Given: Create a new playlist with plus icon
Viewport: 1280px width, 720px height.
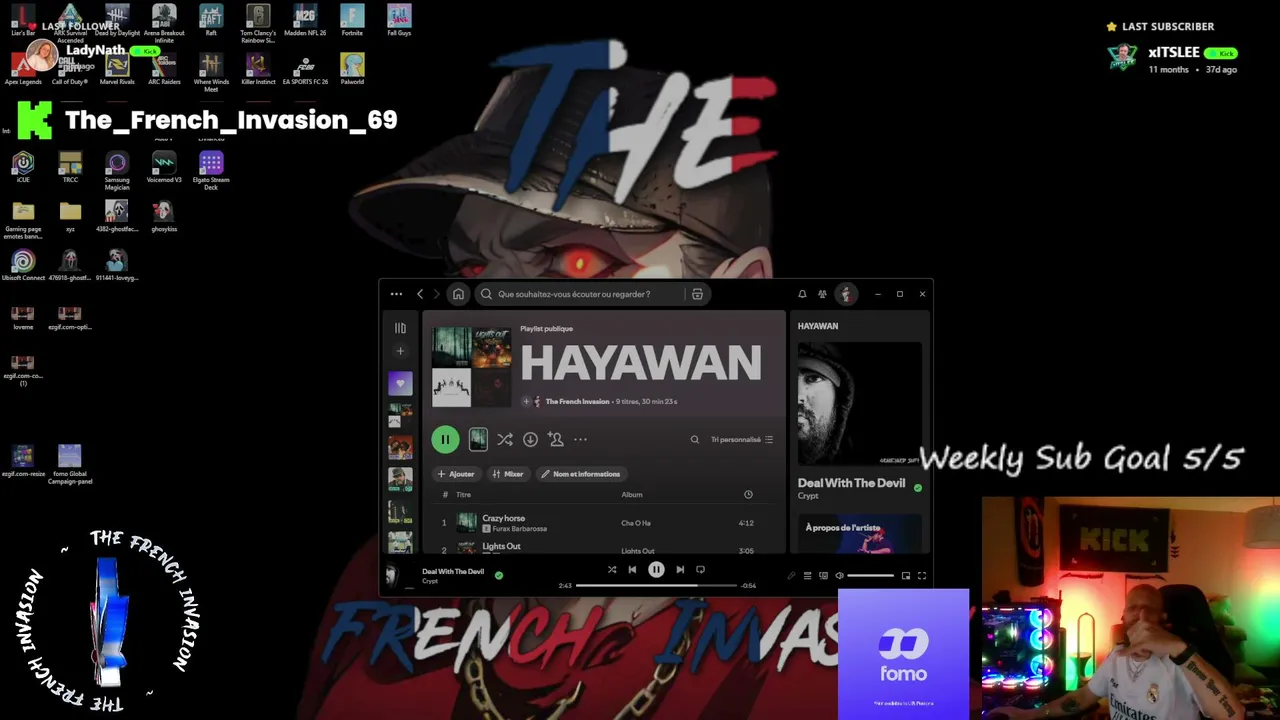Looking at the screenshot, I should pyautogui.click(x=400, y=351).
